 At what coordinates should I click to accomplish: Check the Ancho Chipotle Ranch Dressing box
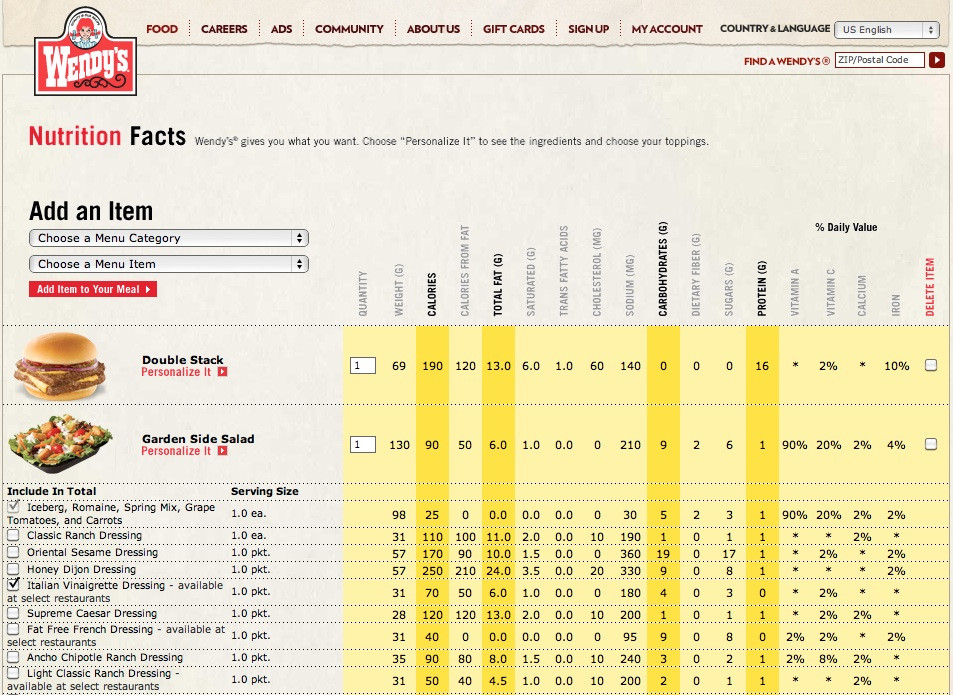[13, 657]
